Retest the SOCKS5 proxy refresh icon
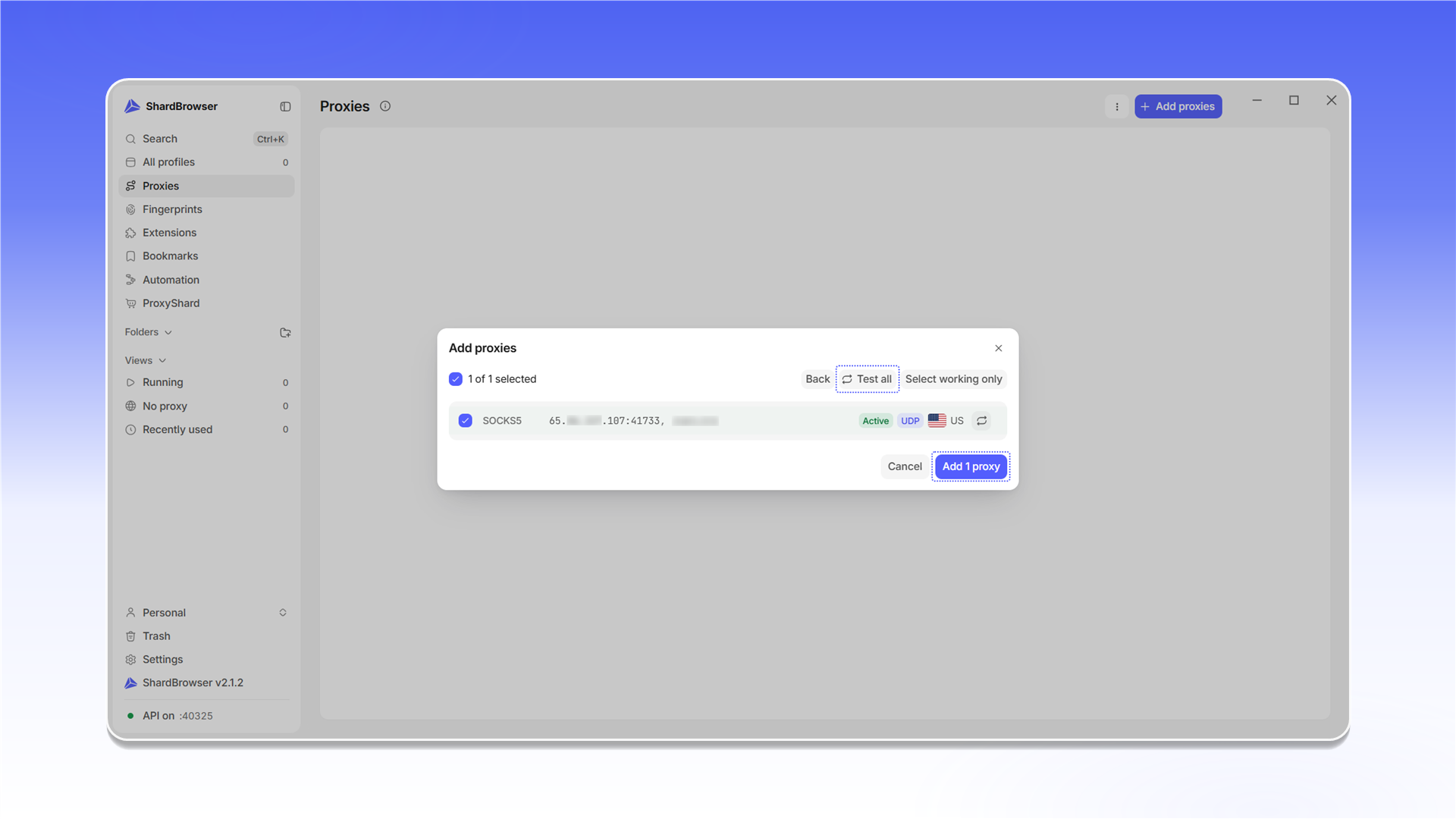Viewport: 1456px width, 819px height. 981,421
